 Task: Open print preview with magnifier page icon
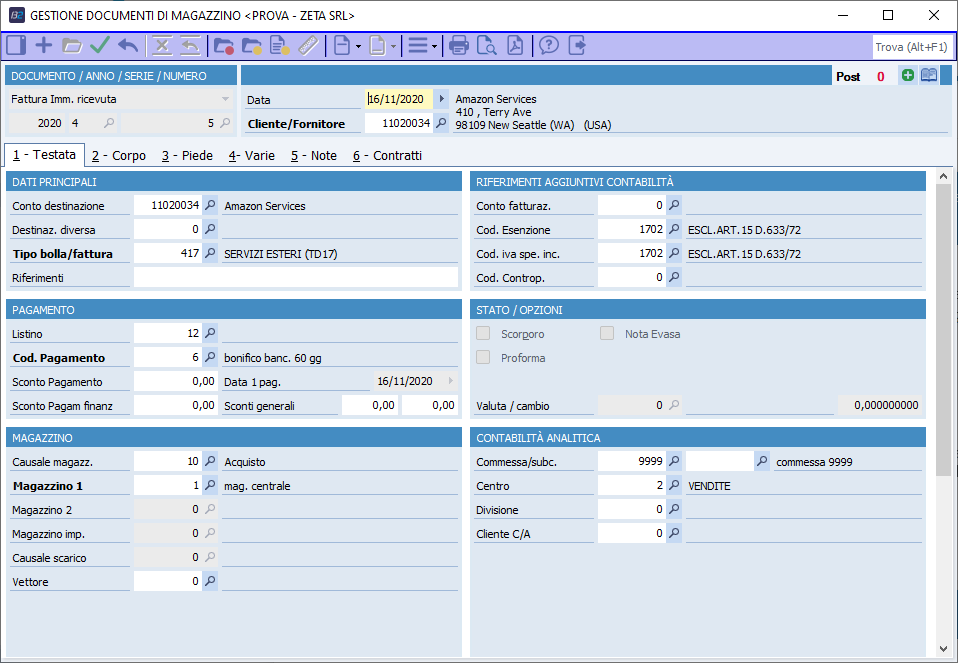[x=487, y=45]
